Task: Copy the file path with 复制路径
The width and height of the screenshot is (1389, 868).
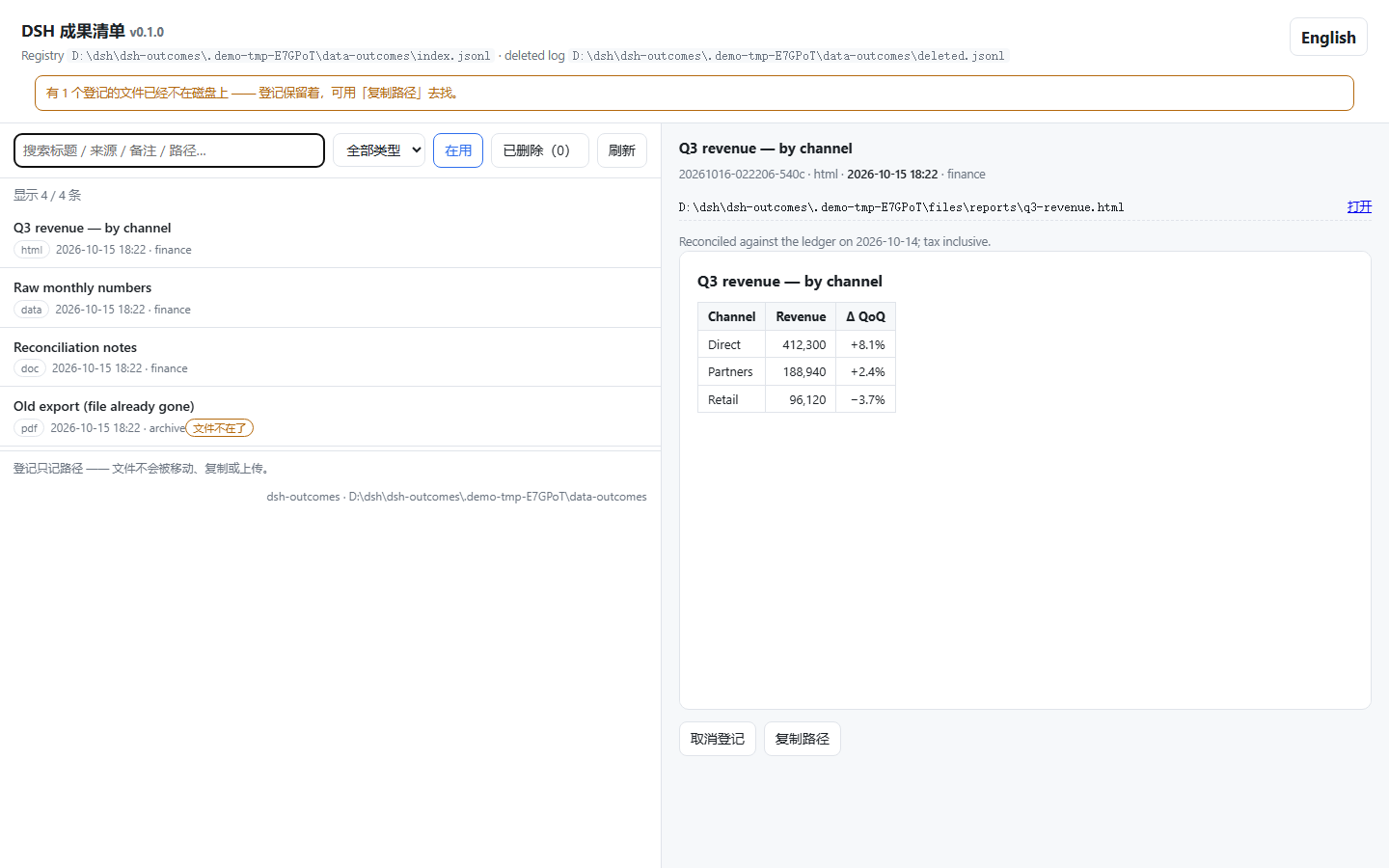Action: coord(803,739)
